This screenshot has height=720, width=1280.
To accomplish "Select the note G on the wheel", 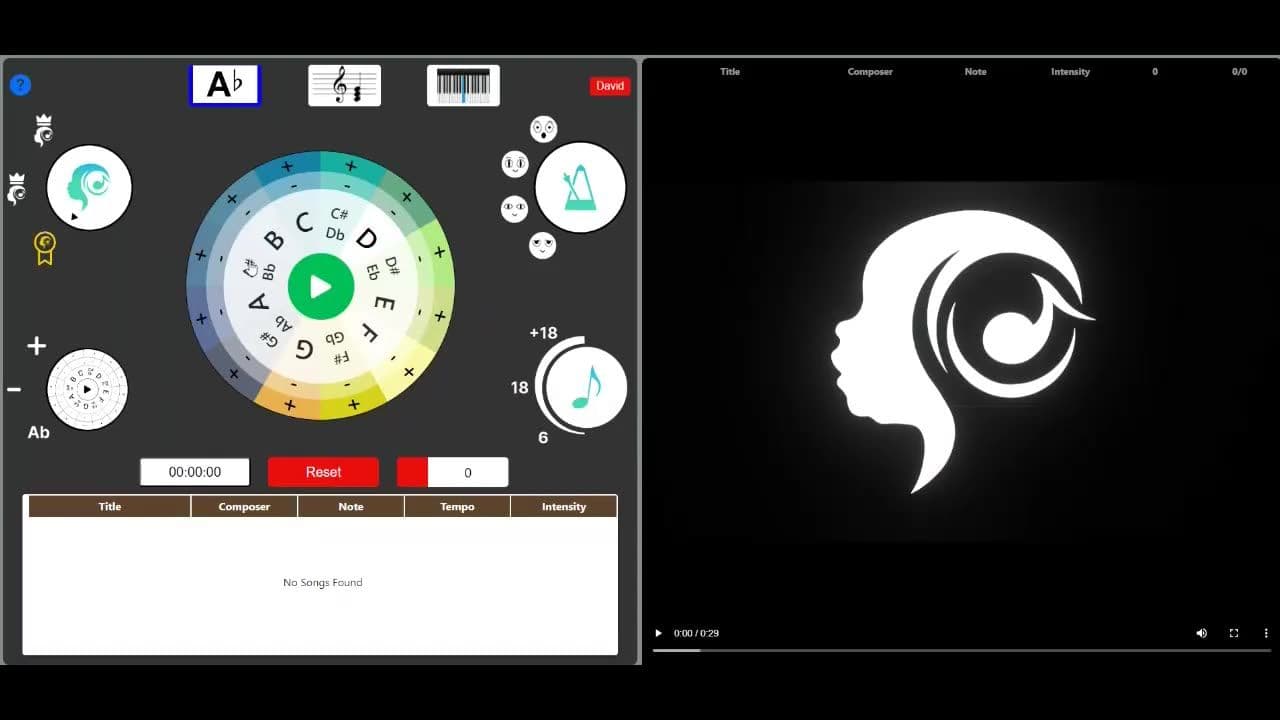I will click(x=304, y=349).
